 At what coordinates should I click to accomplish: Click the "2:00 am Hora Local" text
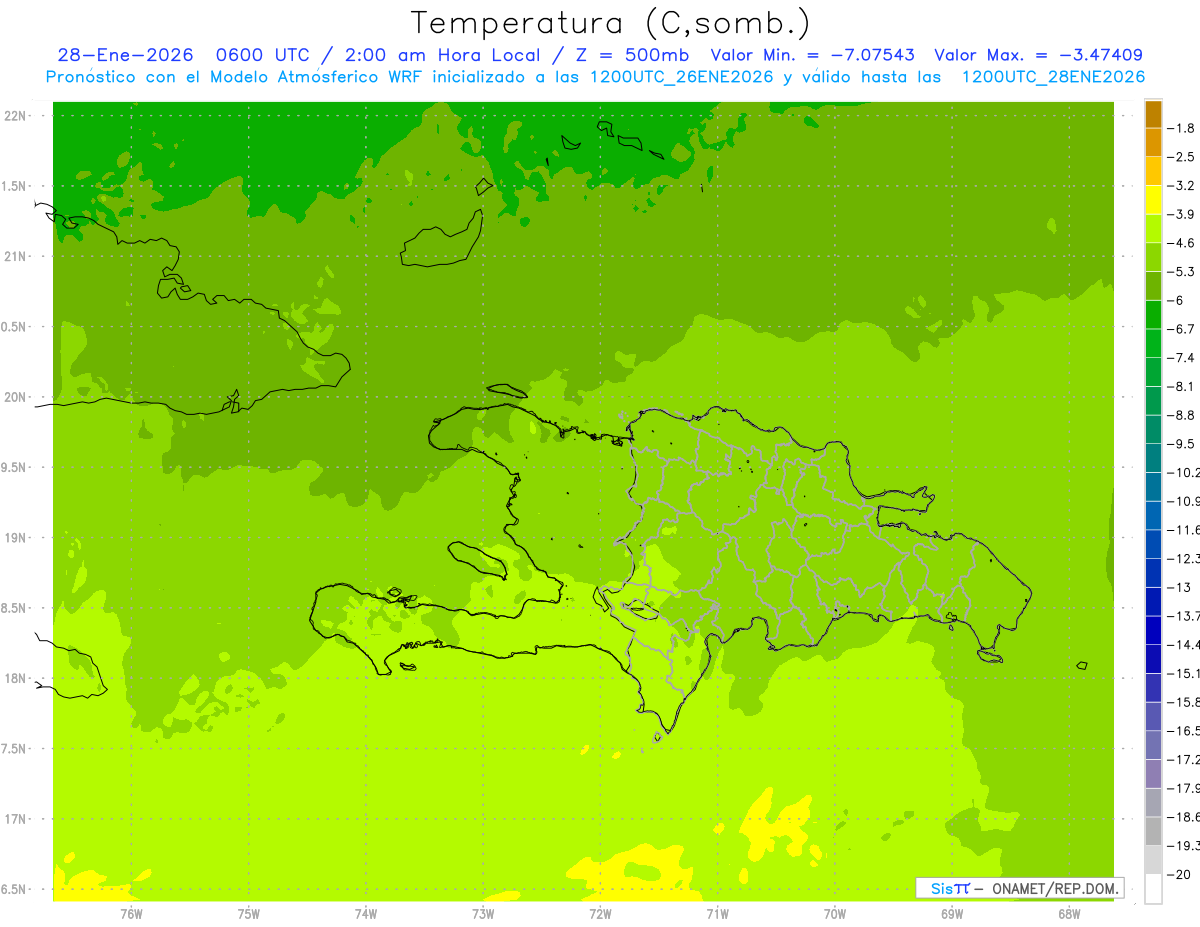coord(442,55)
